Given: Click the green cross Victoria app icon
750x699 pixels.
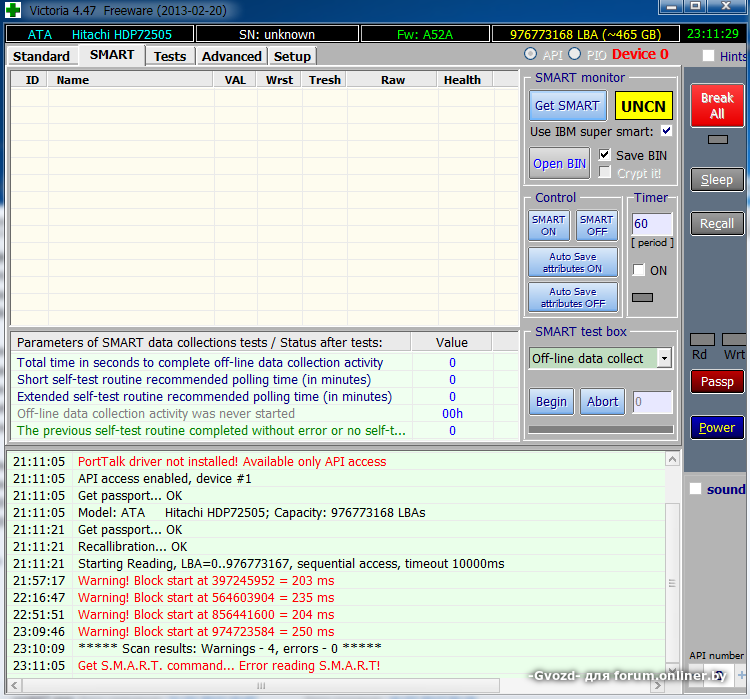Looking at the screenshot, I should 12,11.
